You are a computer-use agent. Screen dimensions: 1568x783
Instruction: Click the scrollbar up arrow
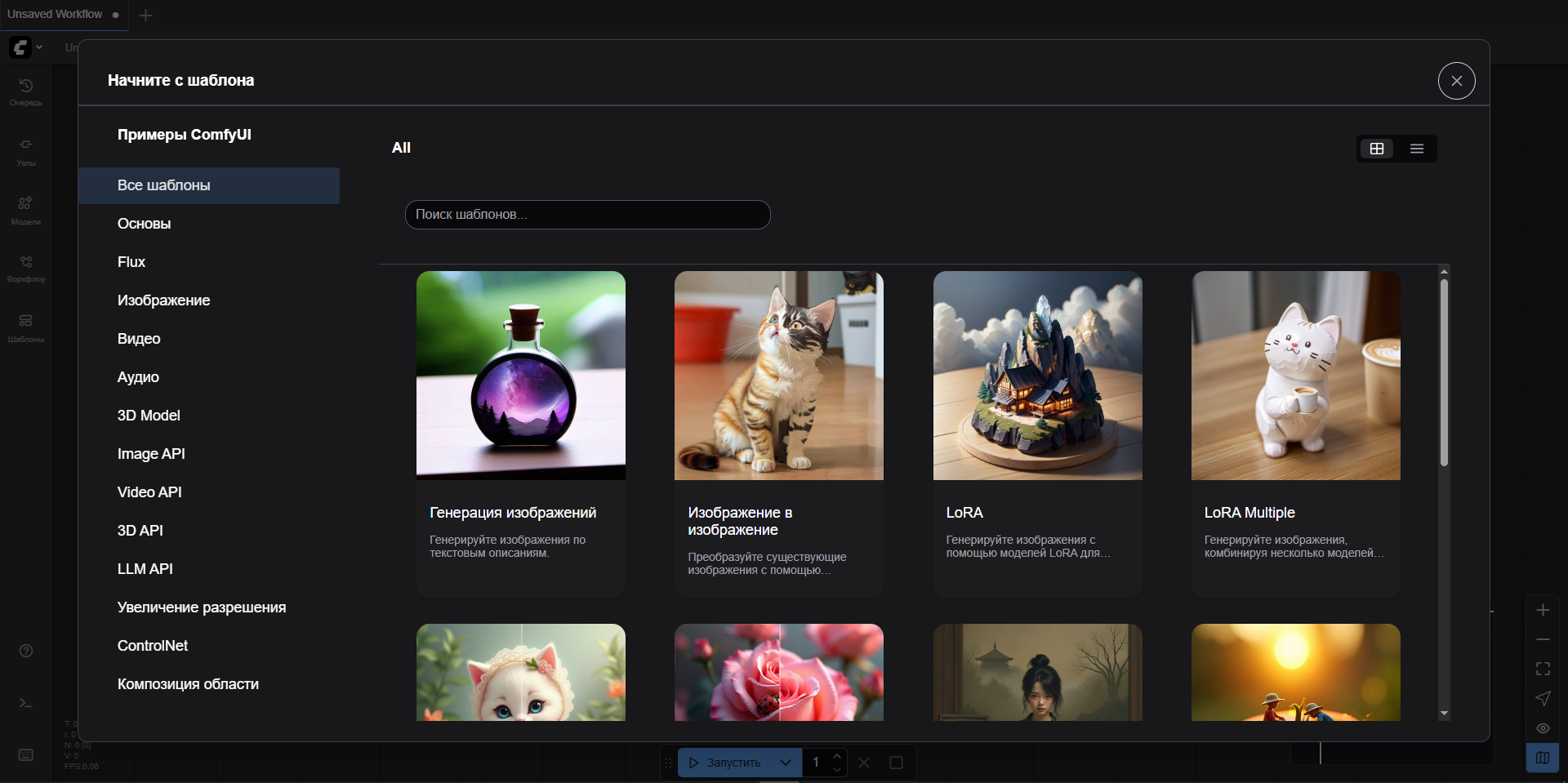click(1444, 271)
